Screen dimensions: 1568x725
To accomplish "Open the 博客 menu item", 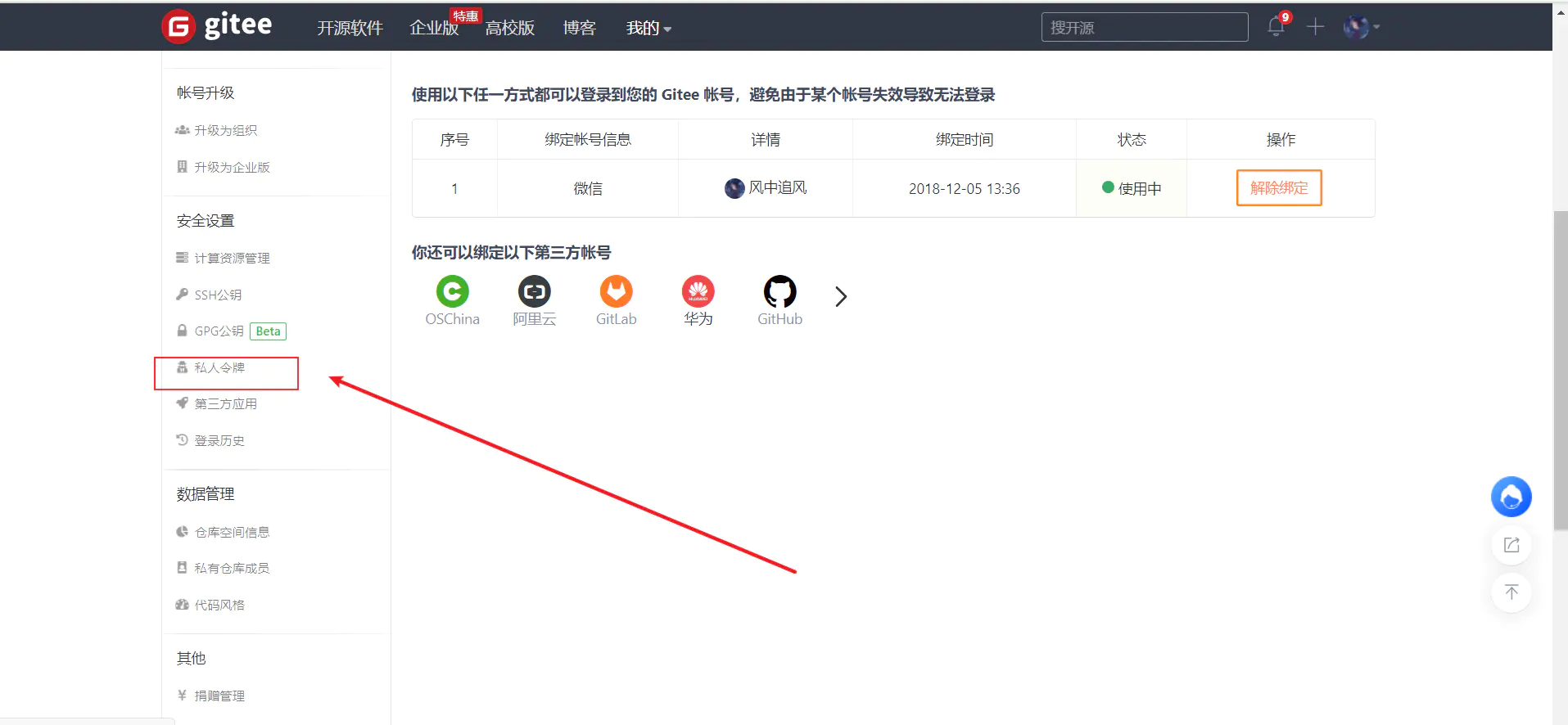I will tap(579, 28).
